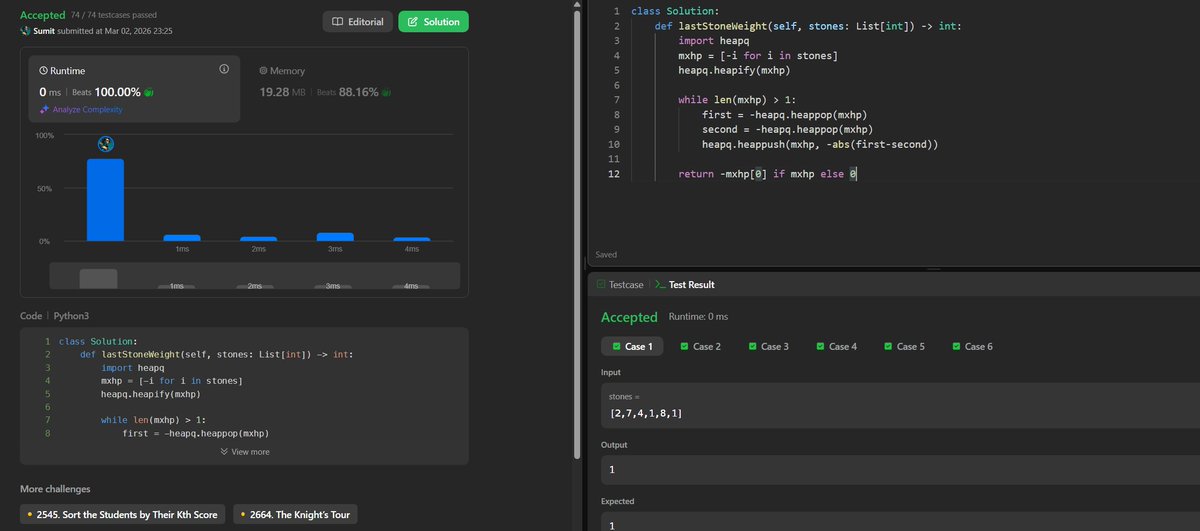Viewport: 1200px width, 531px height.
Task: Click the Saved status text
Action: pyautogui.click(x=606, y=255)
